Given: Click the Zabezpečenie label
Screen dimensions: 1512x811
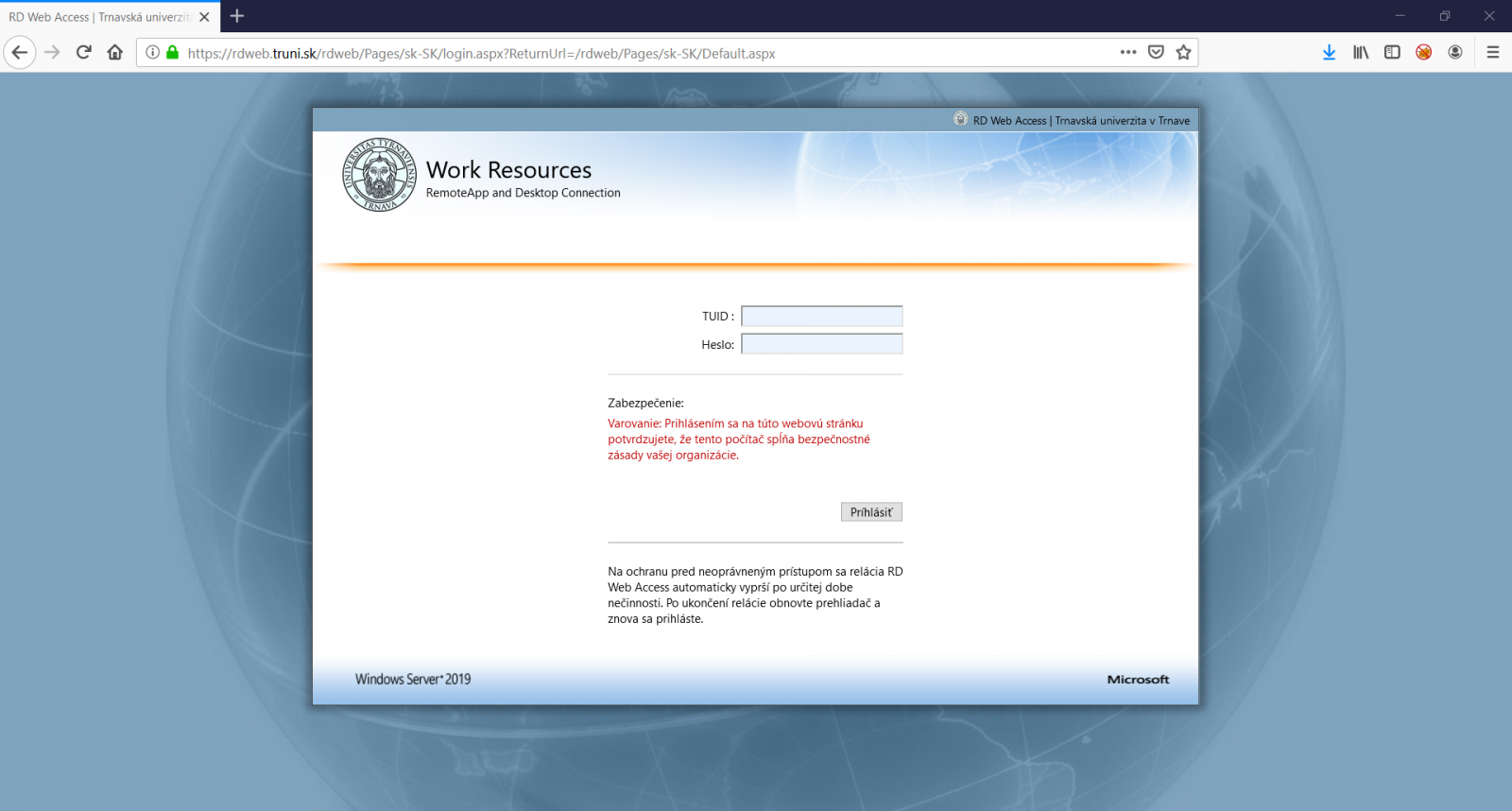Looking at the screenshot, I should (x=645, y=403).
